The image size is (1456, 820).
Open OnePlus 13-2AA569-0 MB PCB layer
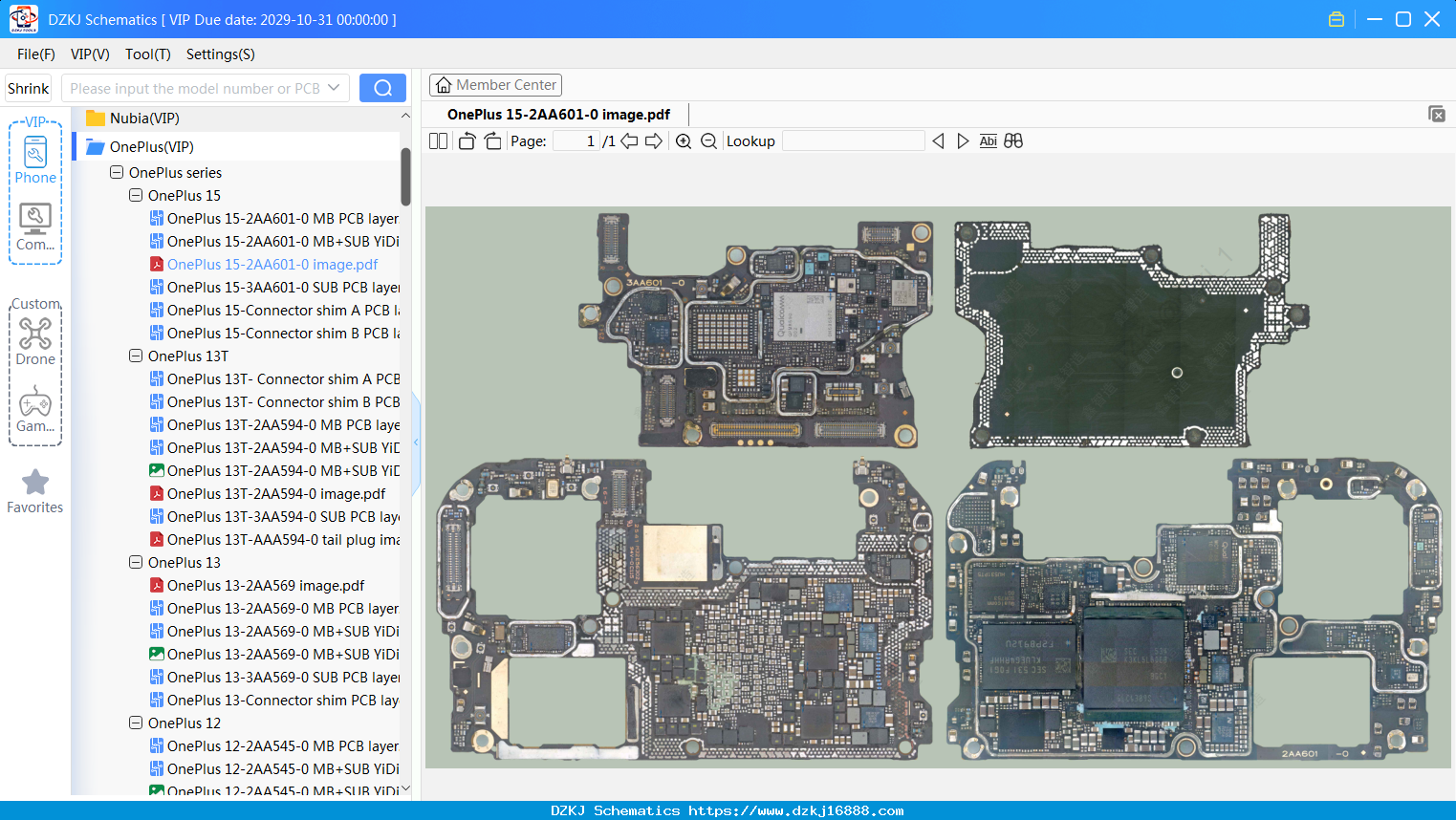274,609
